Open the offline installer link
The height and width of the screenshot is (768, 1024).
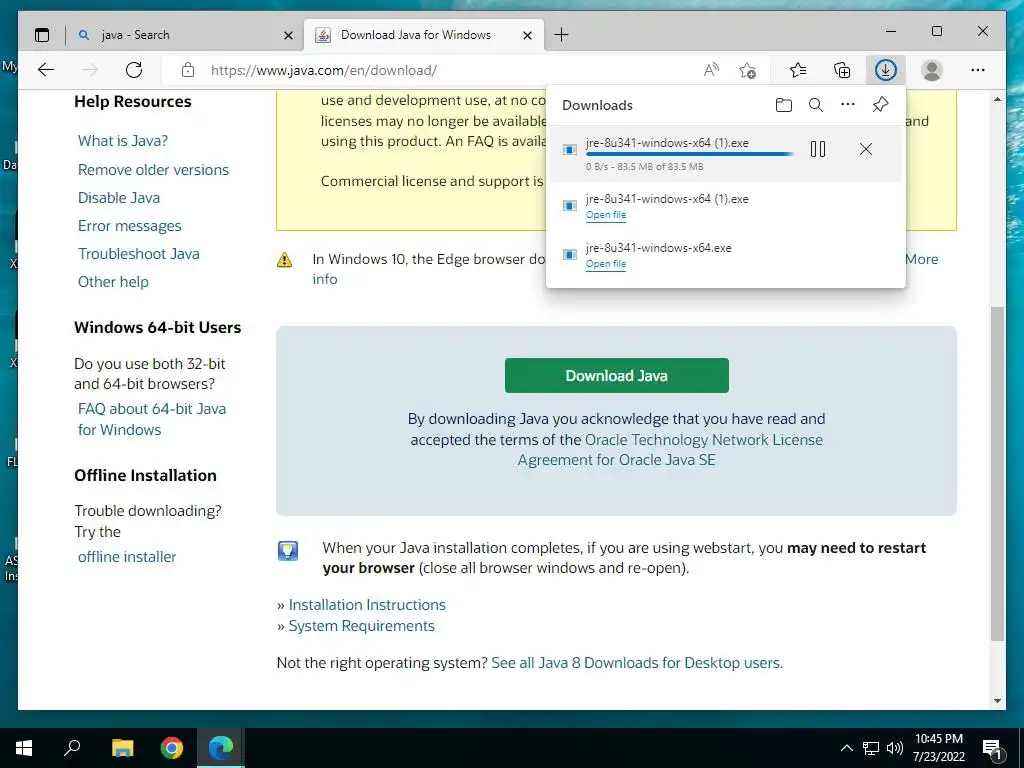point(127,557)
